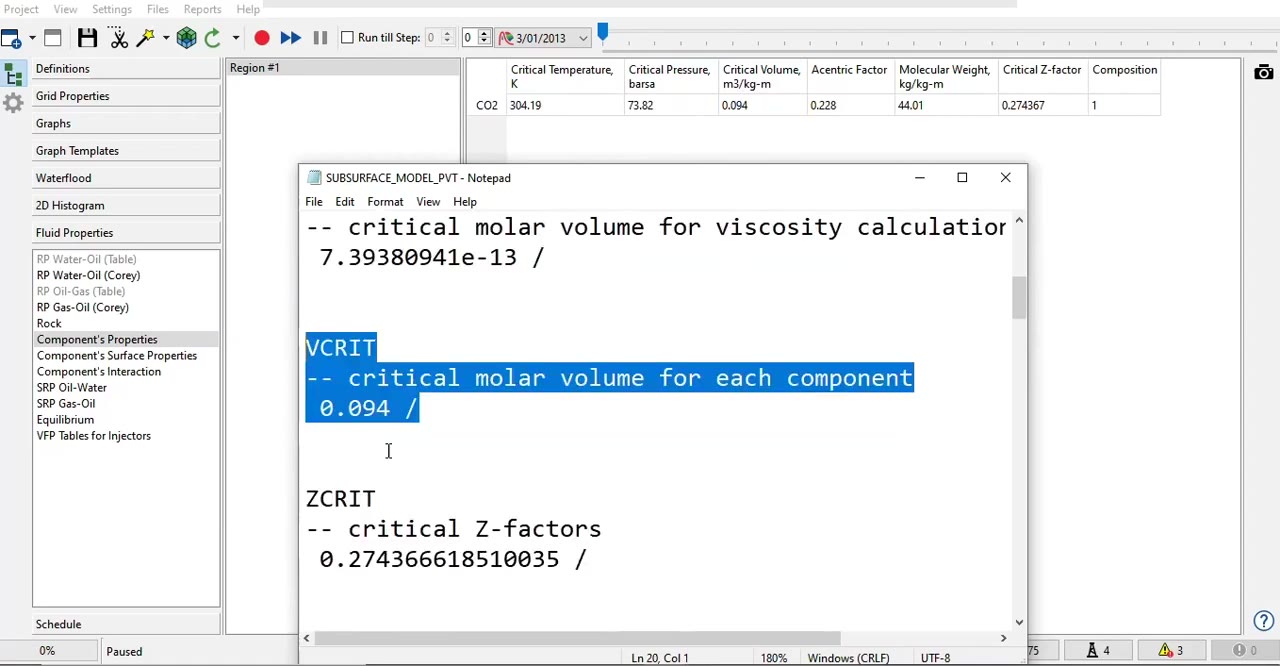Image resolution: width=1280 pixels, height=666 pixels.
Task: Select the scissors Cut tool
Action: [119, 37]
